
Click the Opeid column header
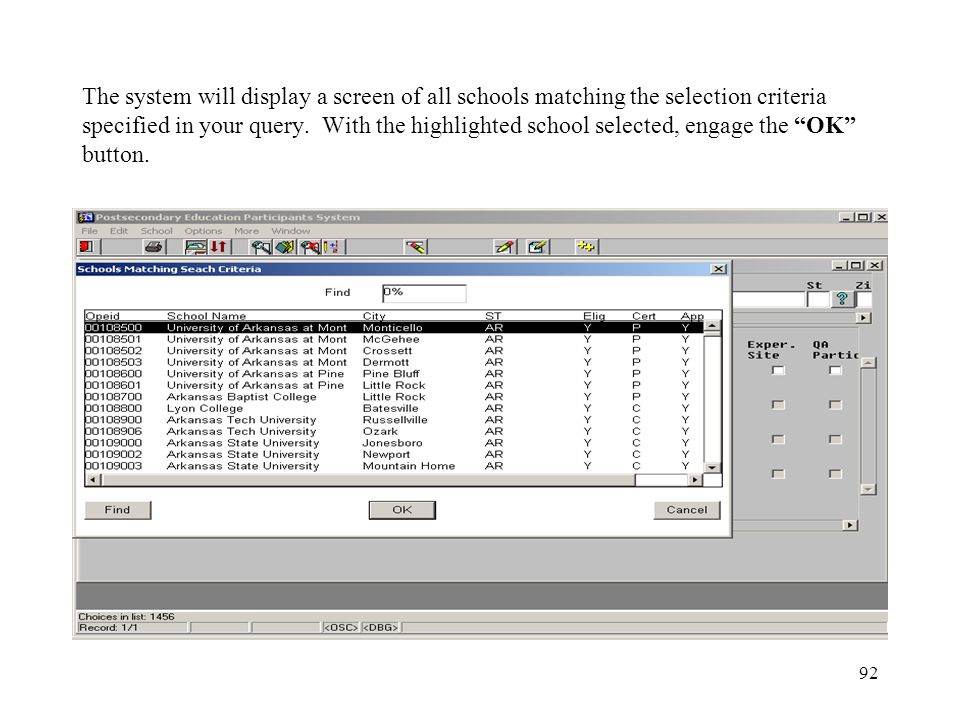point(102,316)
